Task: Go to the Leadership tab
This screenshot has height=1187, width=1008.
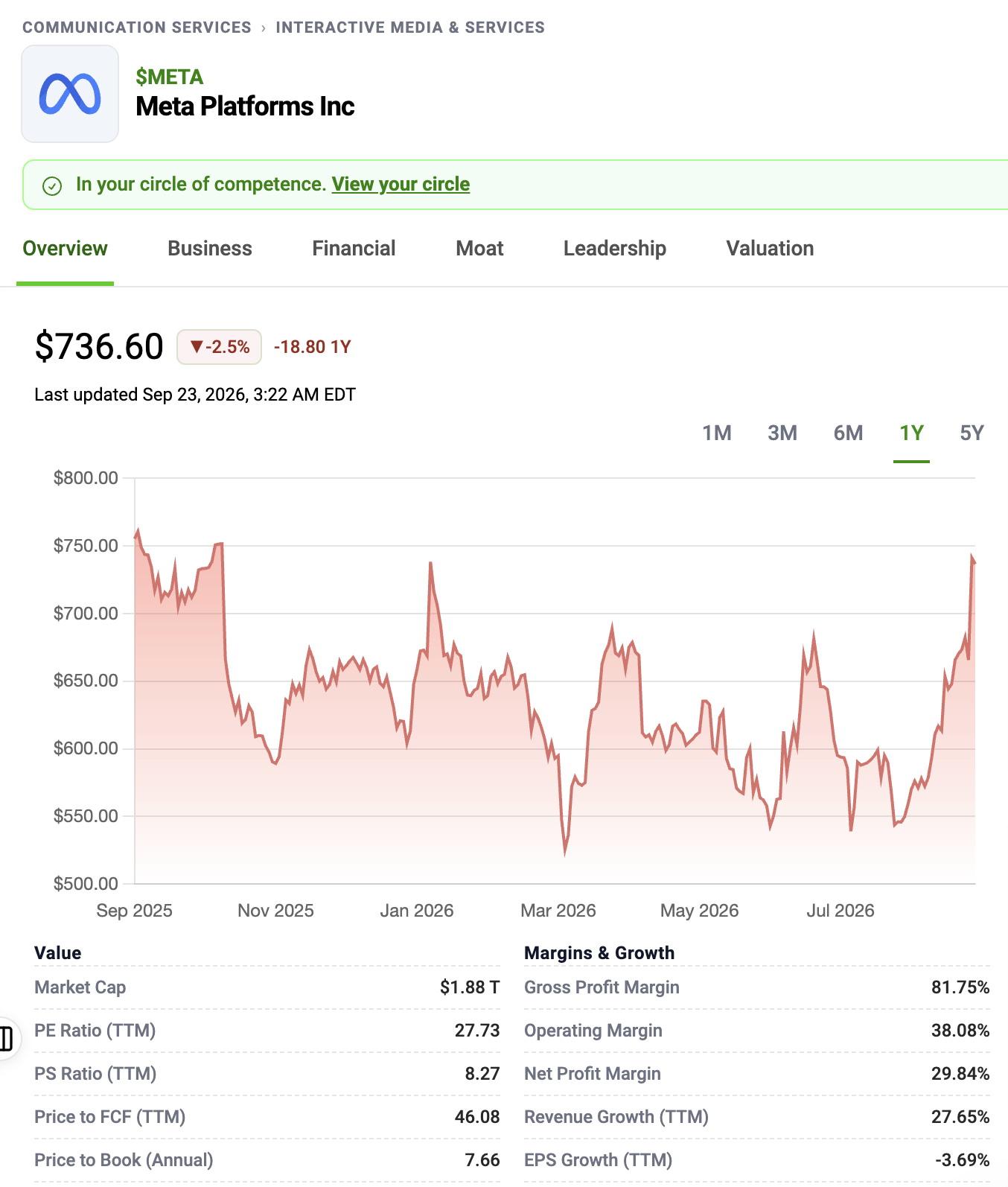Action: pos(615,249)
